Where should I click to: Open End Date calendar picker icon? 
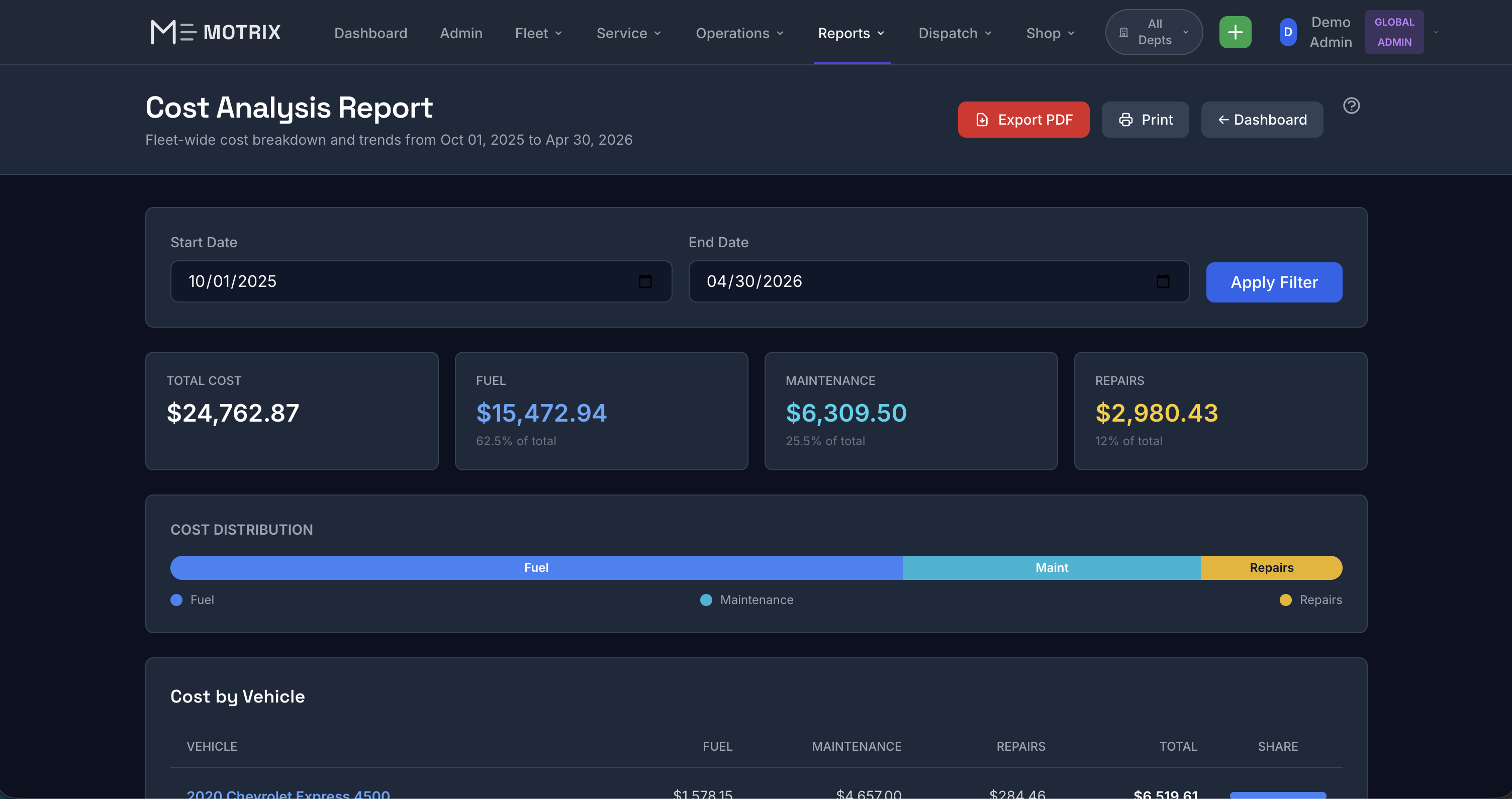[x=1162, y=281]
